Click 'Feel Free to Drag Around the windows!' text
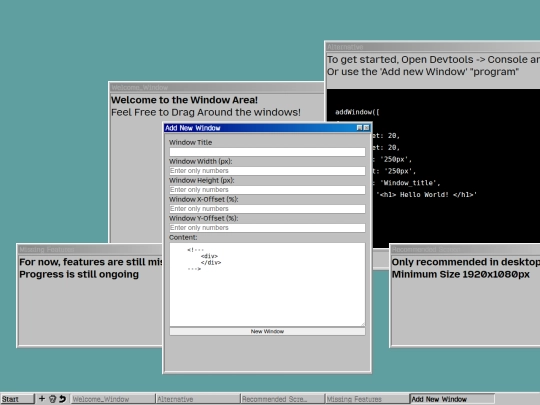This screenshot has height=405, width=540. tap(206, 112)
